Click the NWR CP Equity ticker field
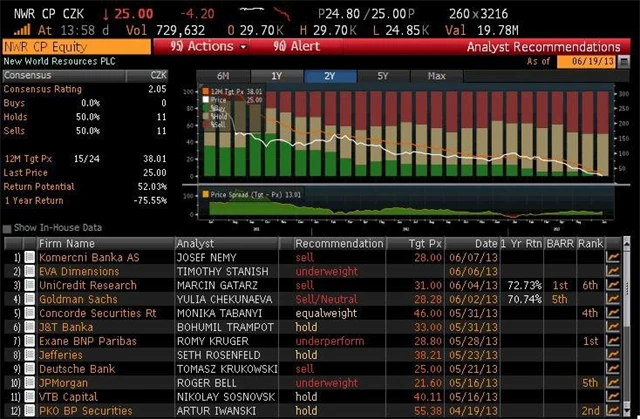Image resolution: width=640 pixels, height=419 pixels. click(x=76, y=46)
